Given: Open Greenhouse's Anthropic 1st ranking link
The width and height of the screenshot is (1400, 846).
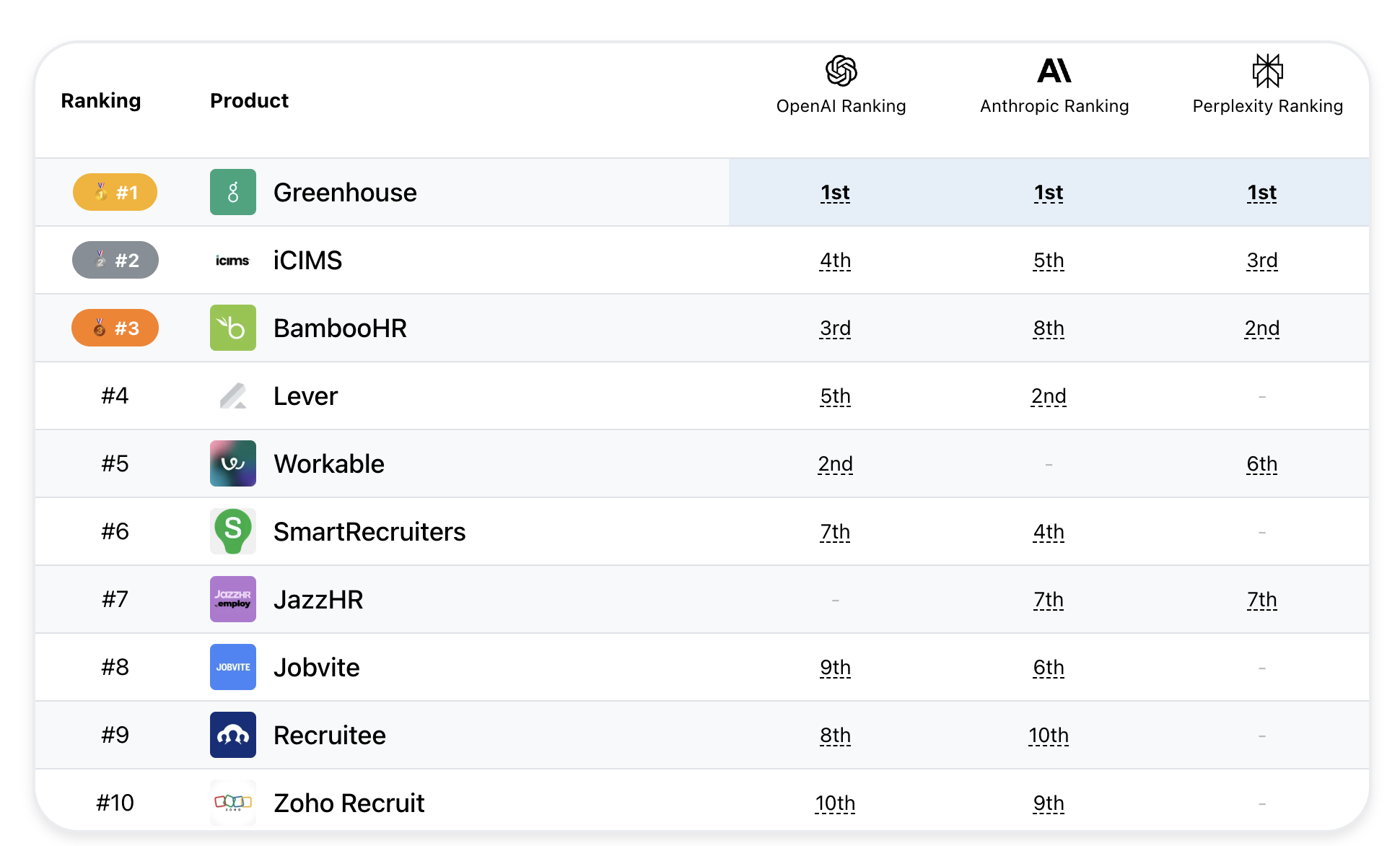Looking at the screenshot, I should click(x=1049, y=193).
